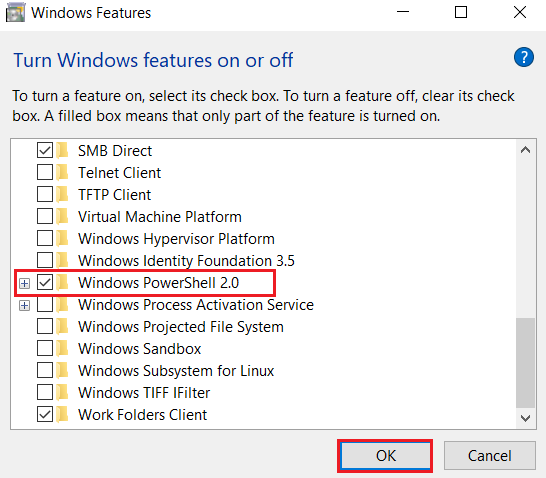Select the "Work Folders Client" entry

(142, 415)
